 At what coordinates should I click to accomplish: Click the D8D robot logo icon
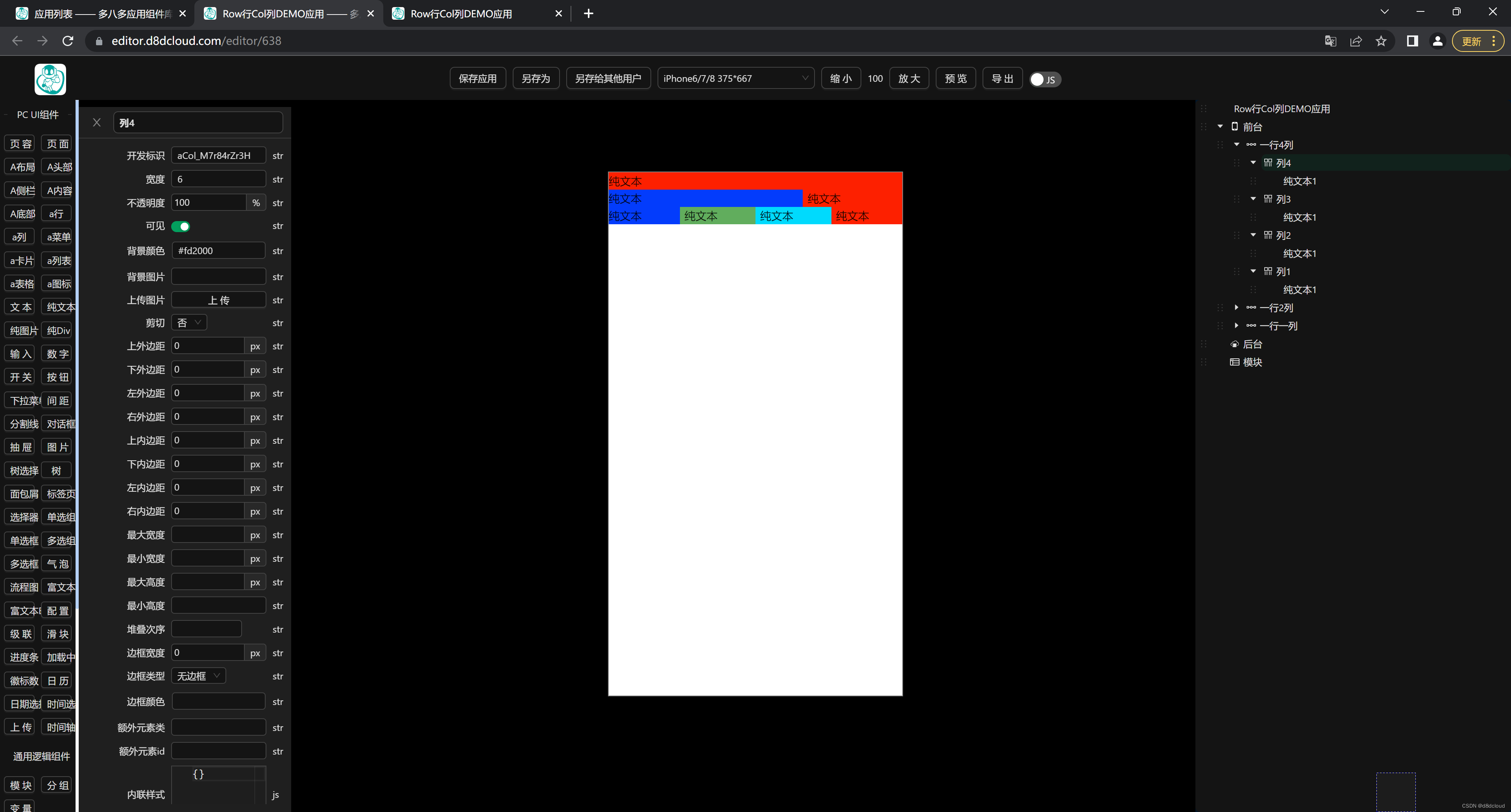tap(50, 79)
